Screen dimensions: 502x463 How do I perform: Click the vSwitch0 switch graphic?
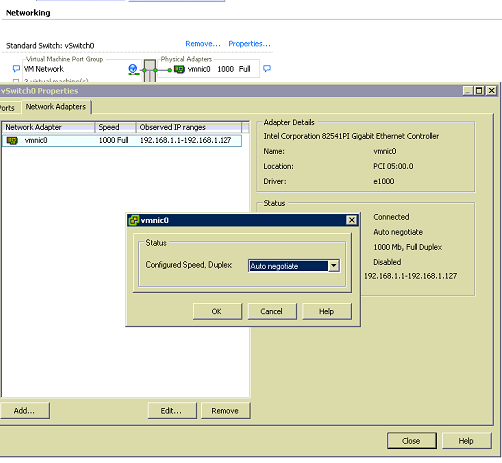[150, 70]
